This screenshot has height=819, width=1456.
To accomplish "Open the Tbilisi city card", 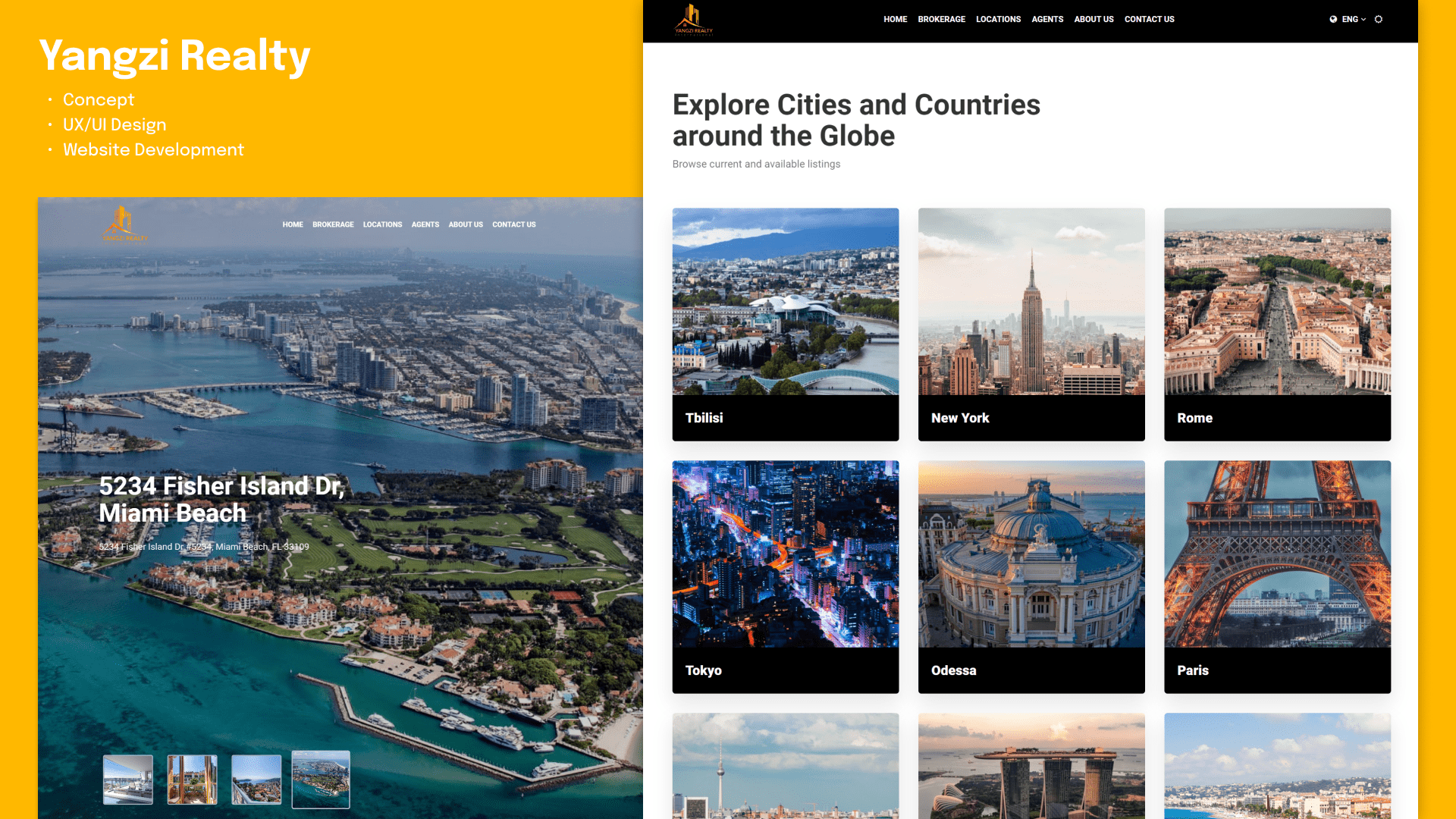I will tap(786, 325).
